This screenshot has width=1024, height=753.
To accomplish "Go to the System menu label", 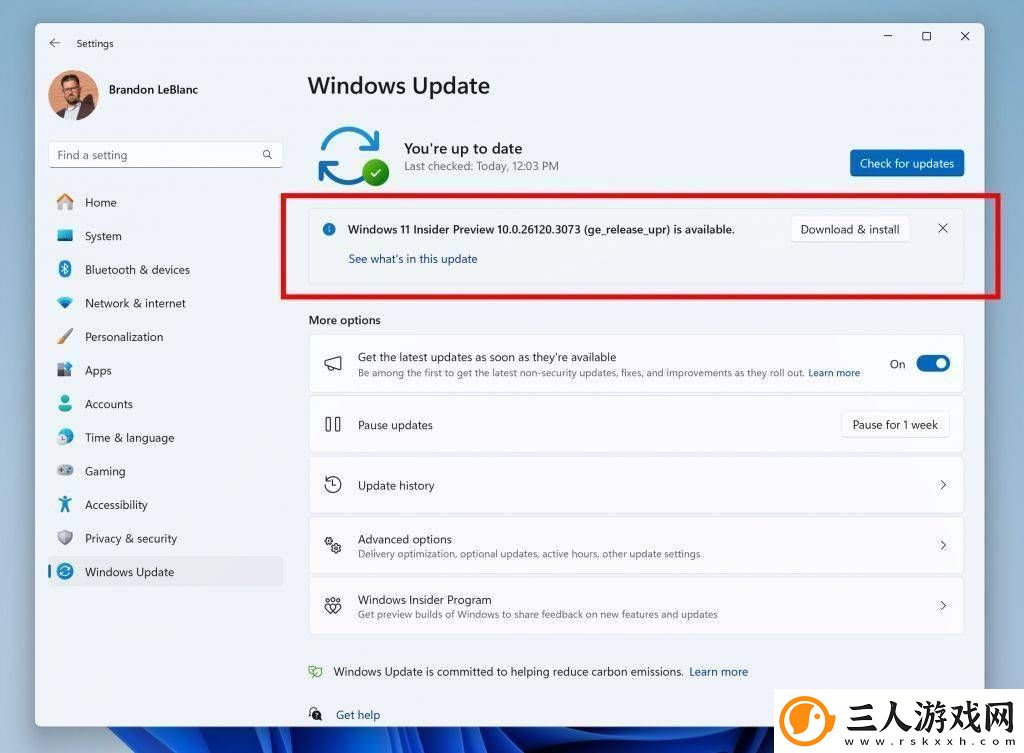I will coord(103,236).
